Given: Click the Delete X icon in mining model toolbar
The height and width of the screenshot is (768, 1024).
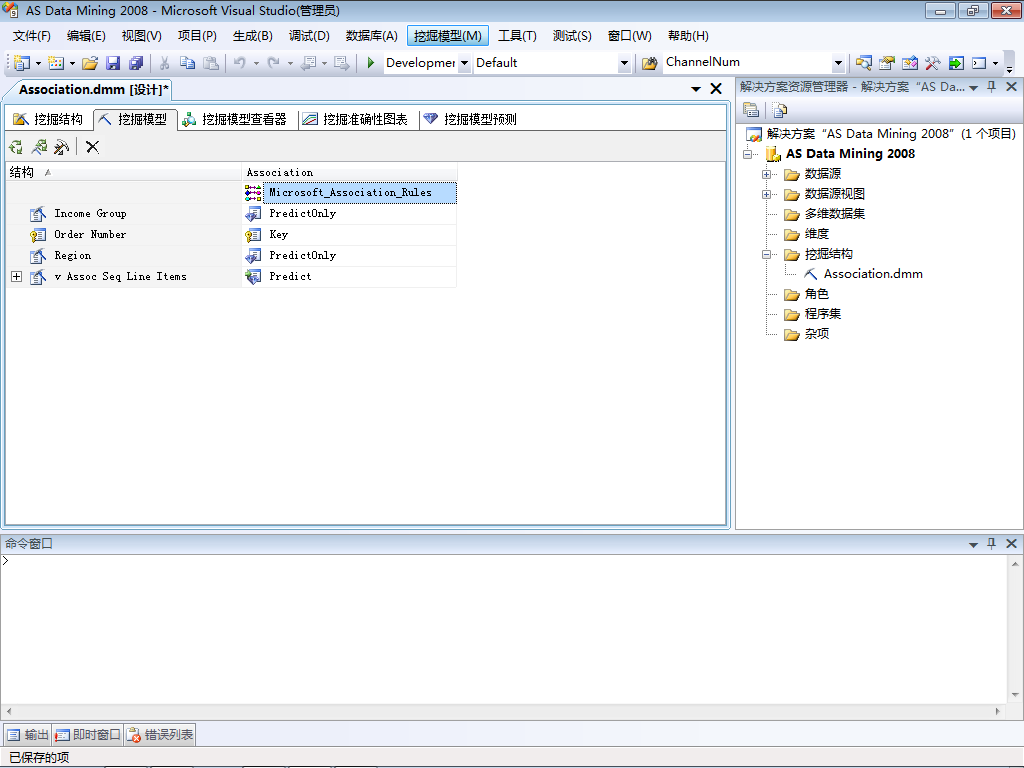Looking at the screenshot, I should click(x=93, y=147).
